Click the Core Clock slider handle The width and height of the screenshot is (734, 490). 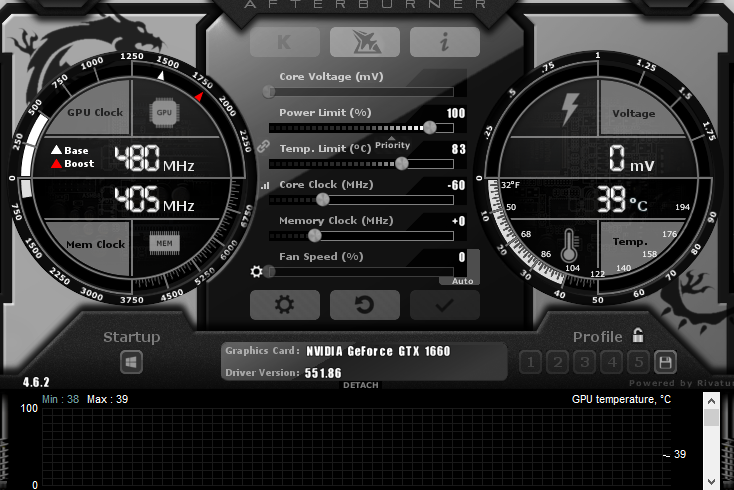click(x=323, y=200)
